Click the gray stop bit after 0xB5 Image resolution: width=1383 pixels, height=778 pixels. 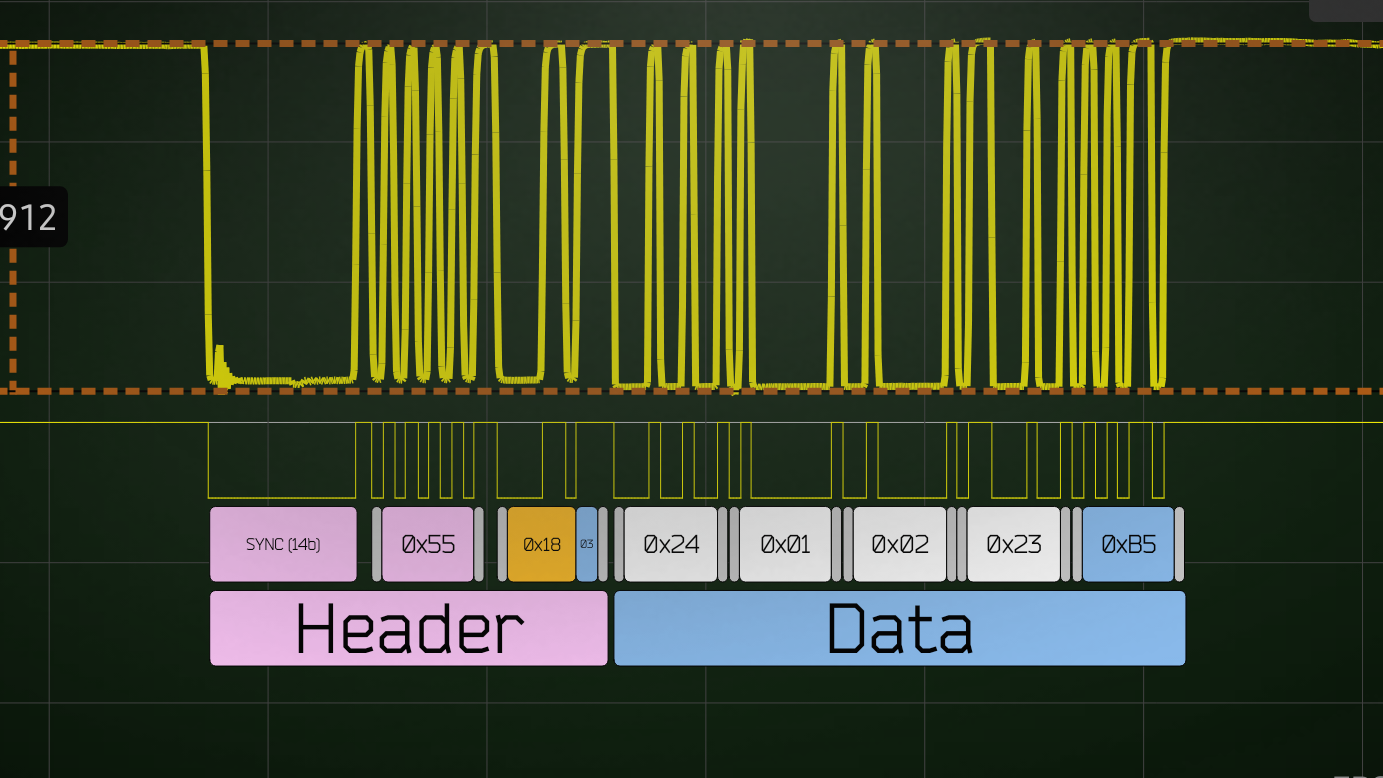tap(1179, 544)
